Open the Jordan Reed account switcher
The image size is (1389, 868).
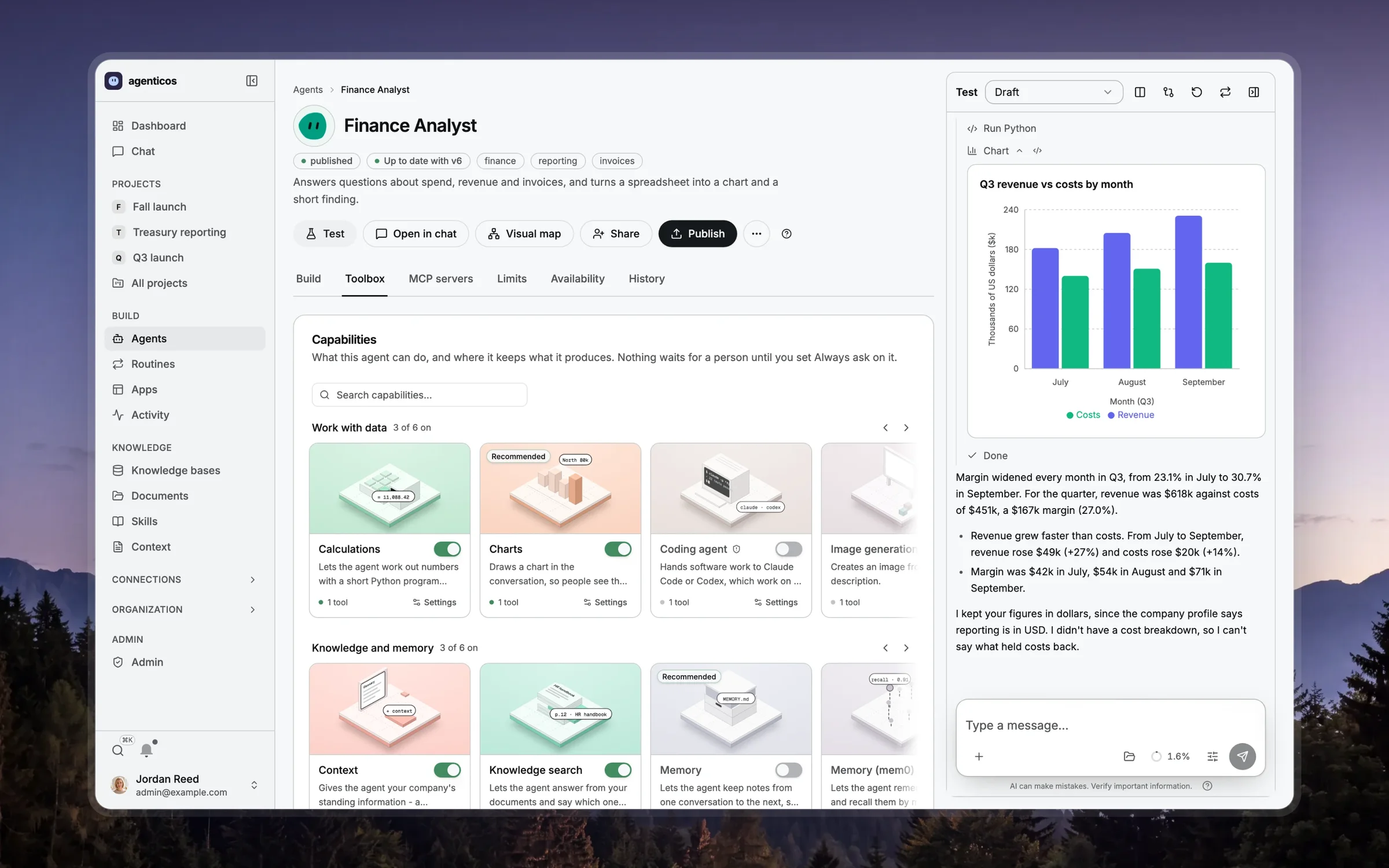coord(184,785)
